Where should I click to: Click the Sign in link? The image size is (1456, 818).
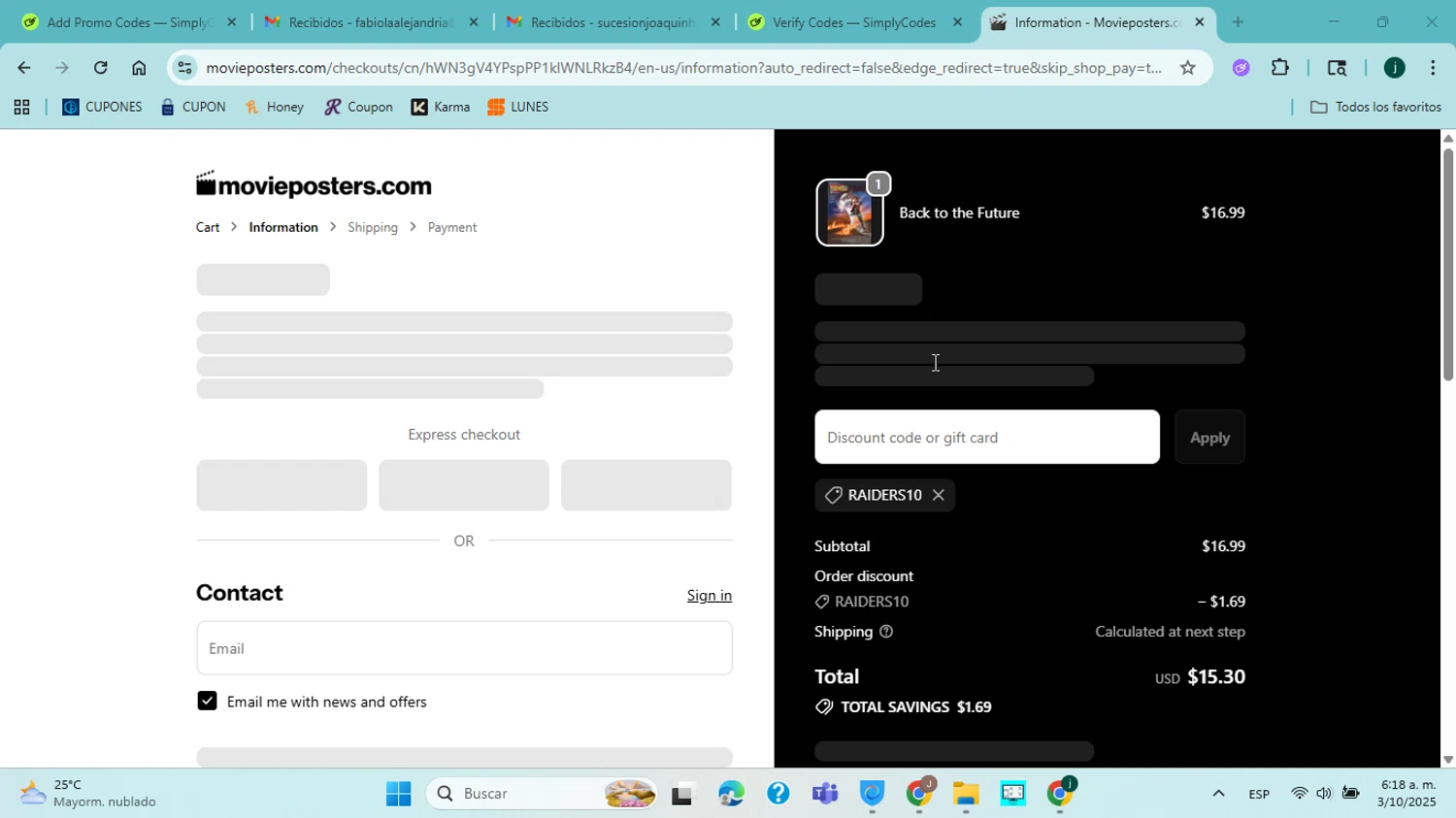point(710,596)
